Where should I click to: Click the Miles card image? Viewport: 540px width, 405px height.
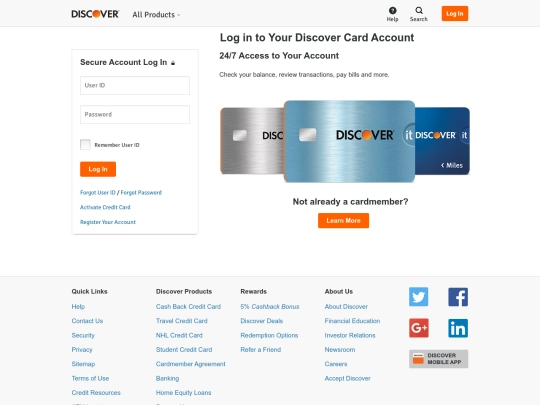tap(442, 141)
